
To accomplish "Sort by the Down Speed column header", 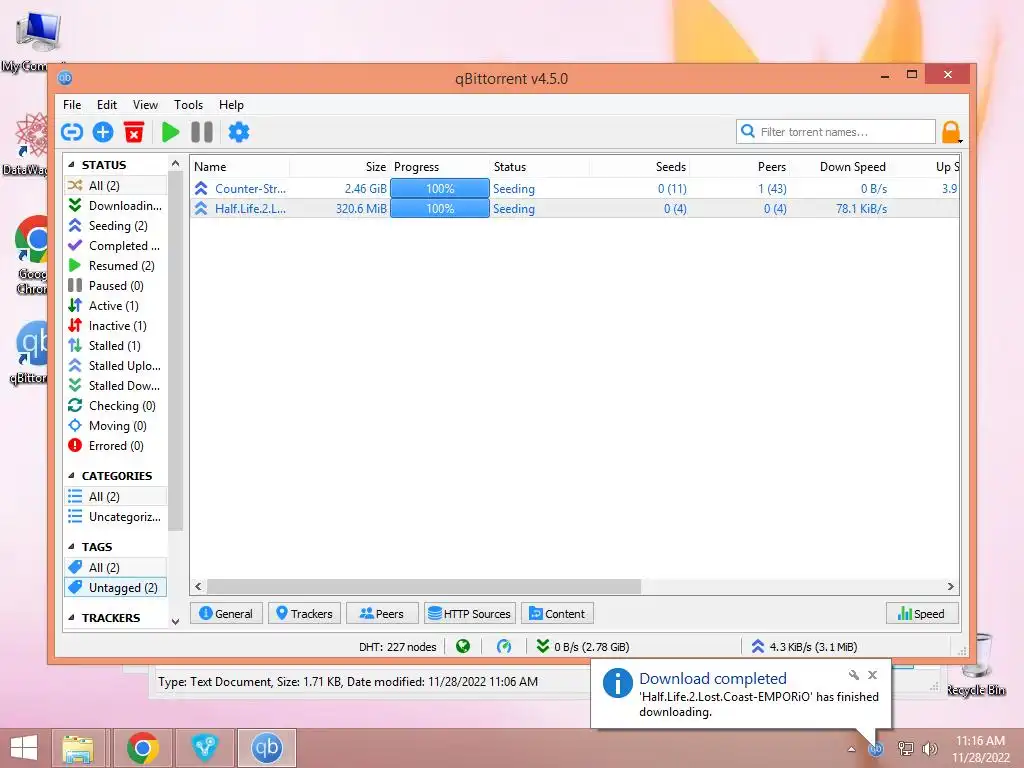I will pyautogui.click(x=840, y=167).
